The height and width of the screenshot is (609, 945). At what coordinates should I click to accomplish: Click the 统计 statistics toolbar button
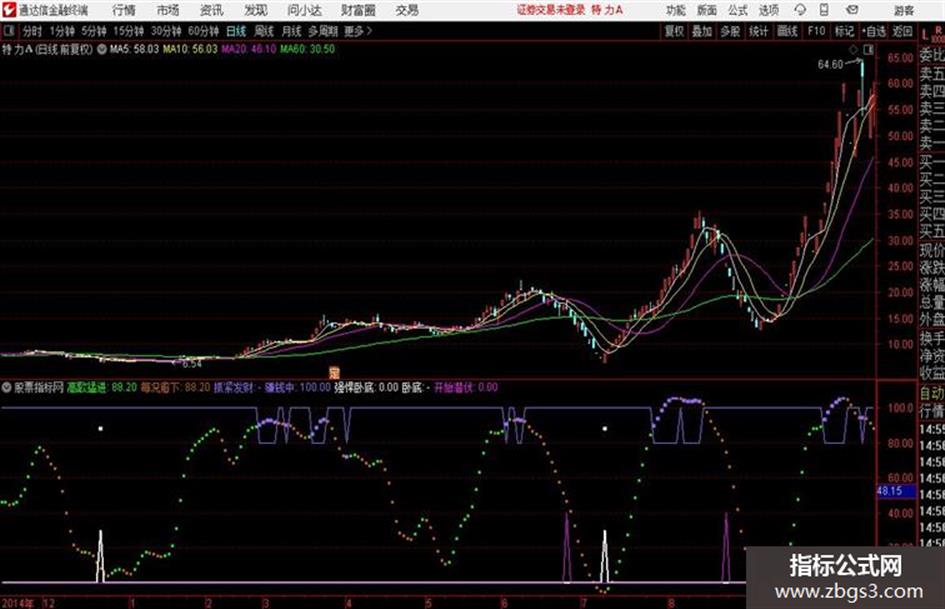pos(759,31)
